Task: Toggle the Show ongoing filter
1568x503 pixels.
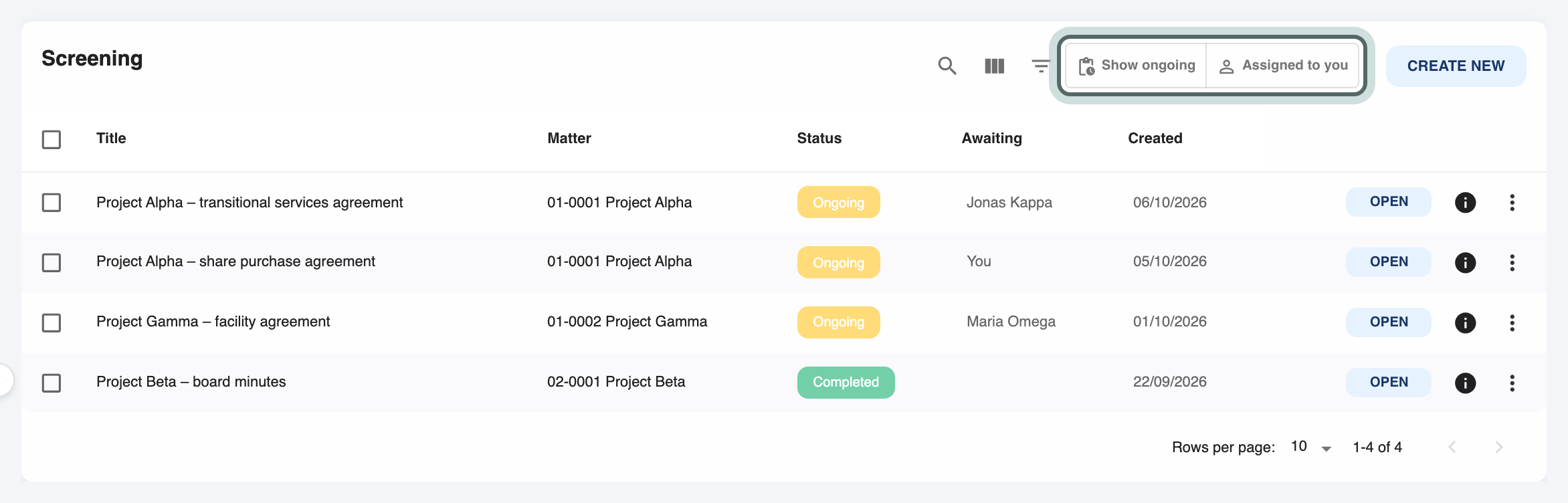Action: tap(1136, 66)
